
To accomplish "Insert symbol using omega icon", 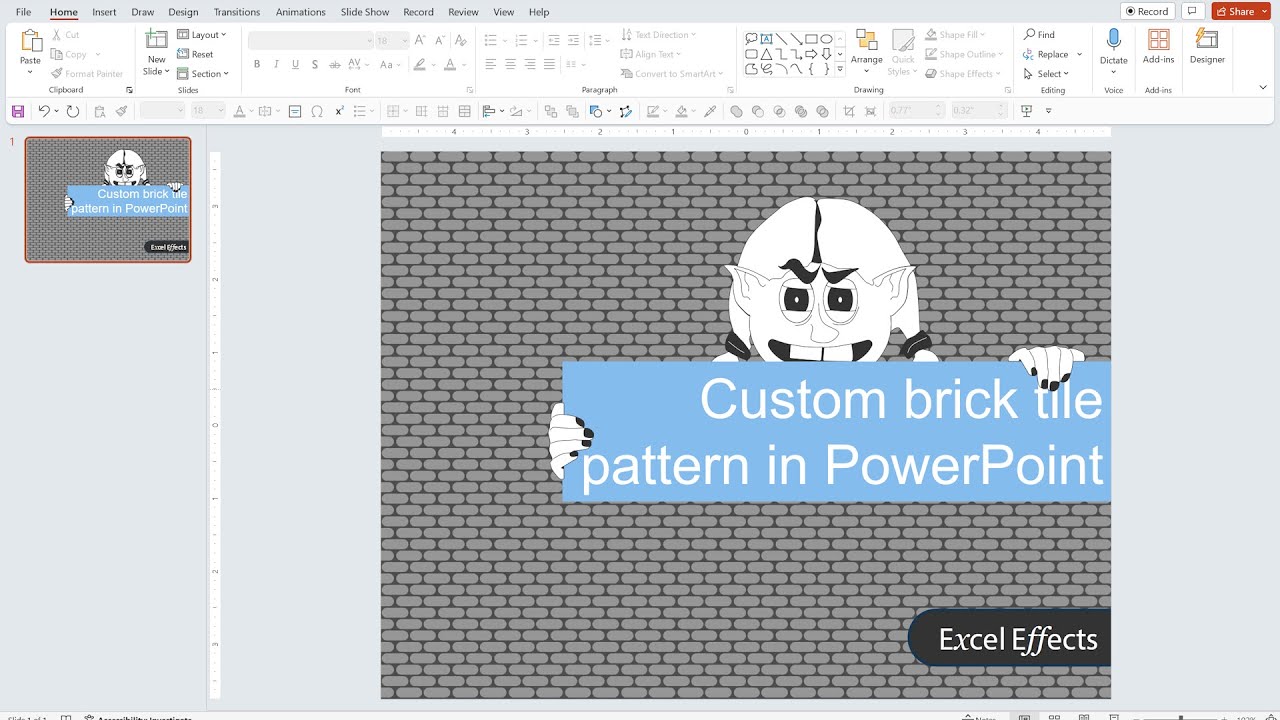I will pyautogui.click(x=317, y=111).
